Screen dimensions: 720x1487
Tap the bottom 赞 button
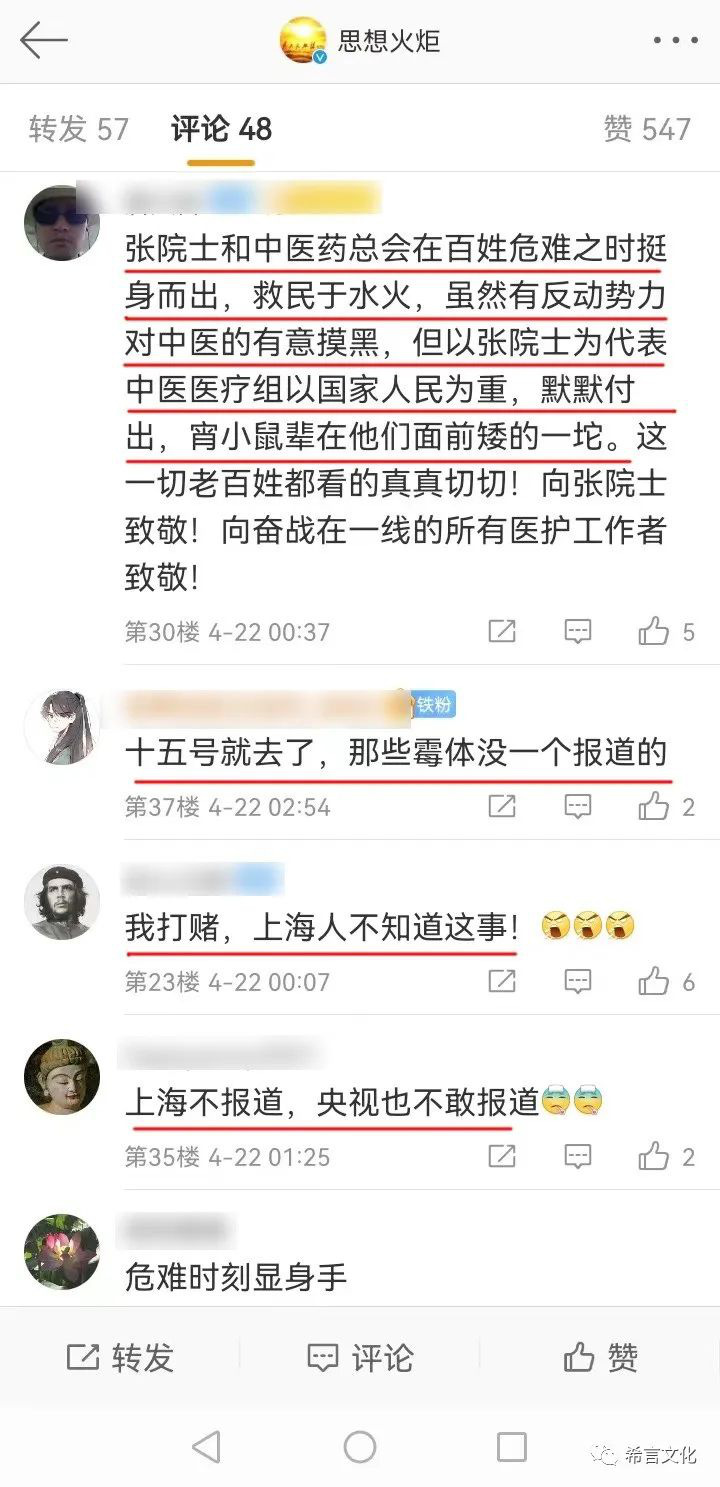[600, 1357]
